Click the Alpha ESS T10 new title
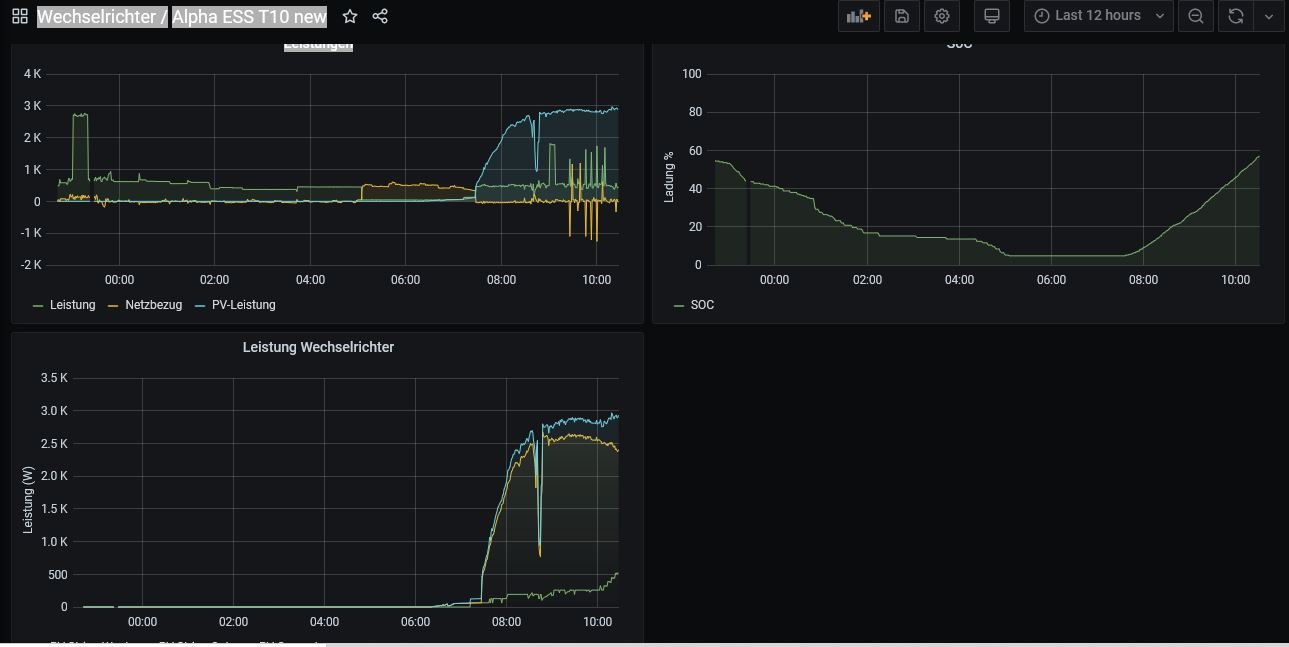This screenshot has width=1289, height=647. 249,16
